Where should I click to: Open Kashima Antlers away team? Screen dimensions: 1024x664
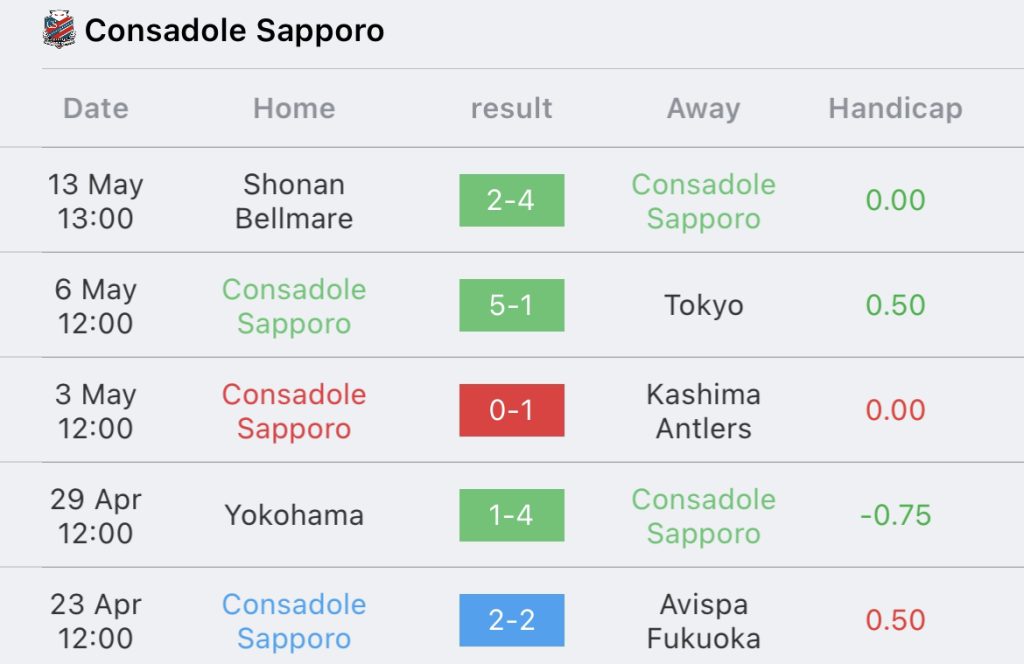point(703,411)
